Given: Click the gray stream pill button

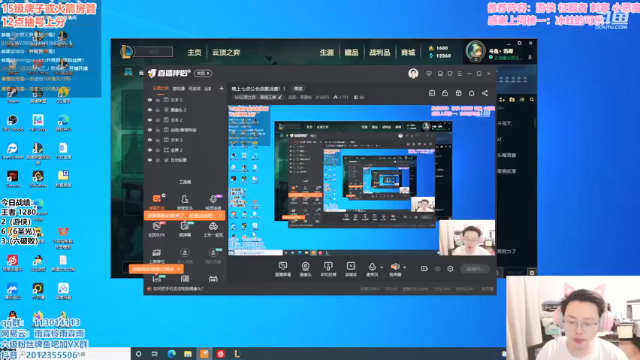Looking at the screenshot, I should click(x=475, y=269).
